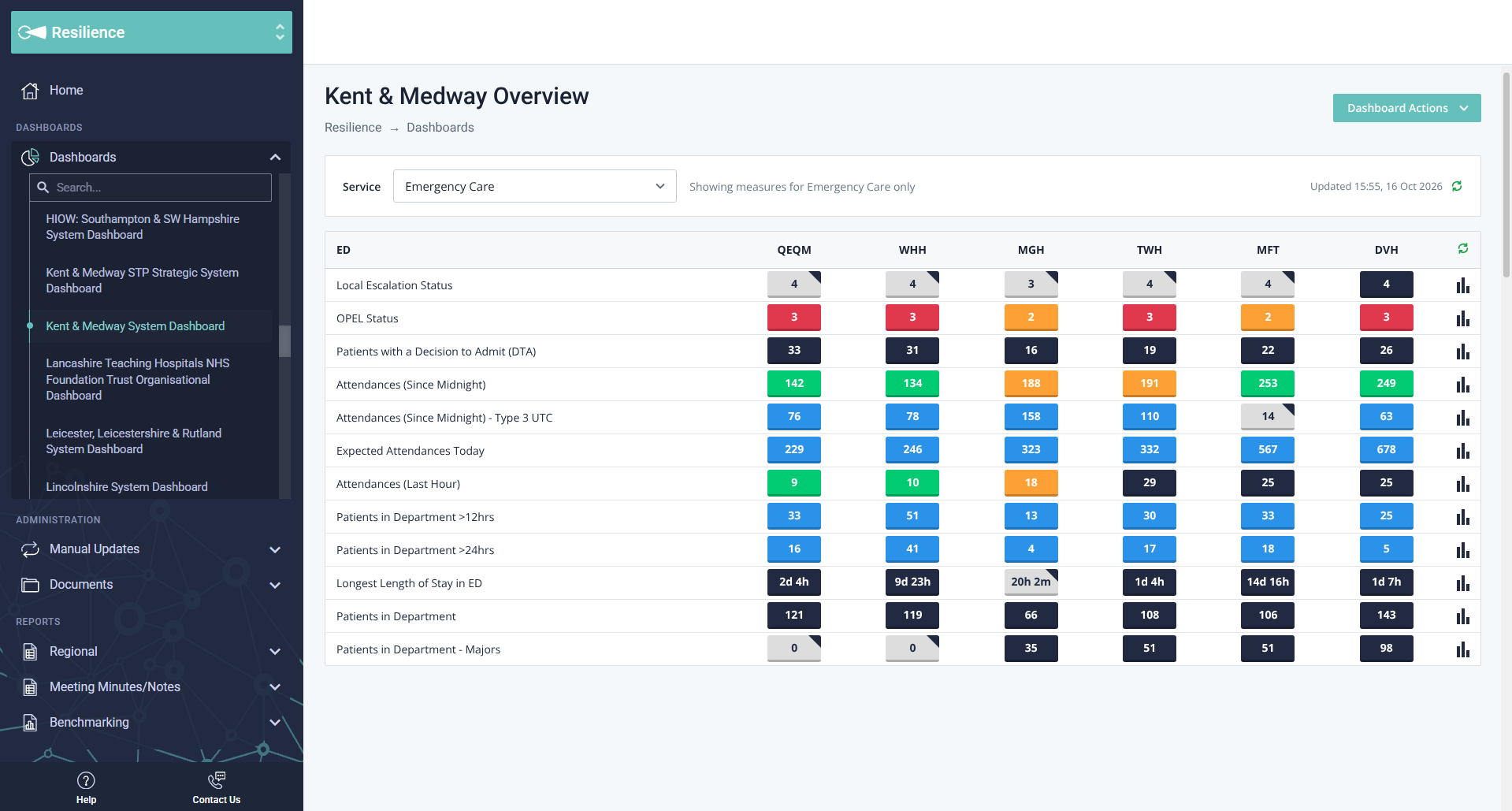Open the Emergency Care service dropdown

tap(534, 186)
